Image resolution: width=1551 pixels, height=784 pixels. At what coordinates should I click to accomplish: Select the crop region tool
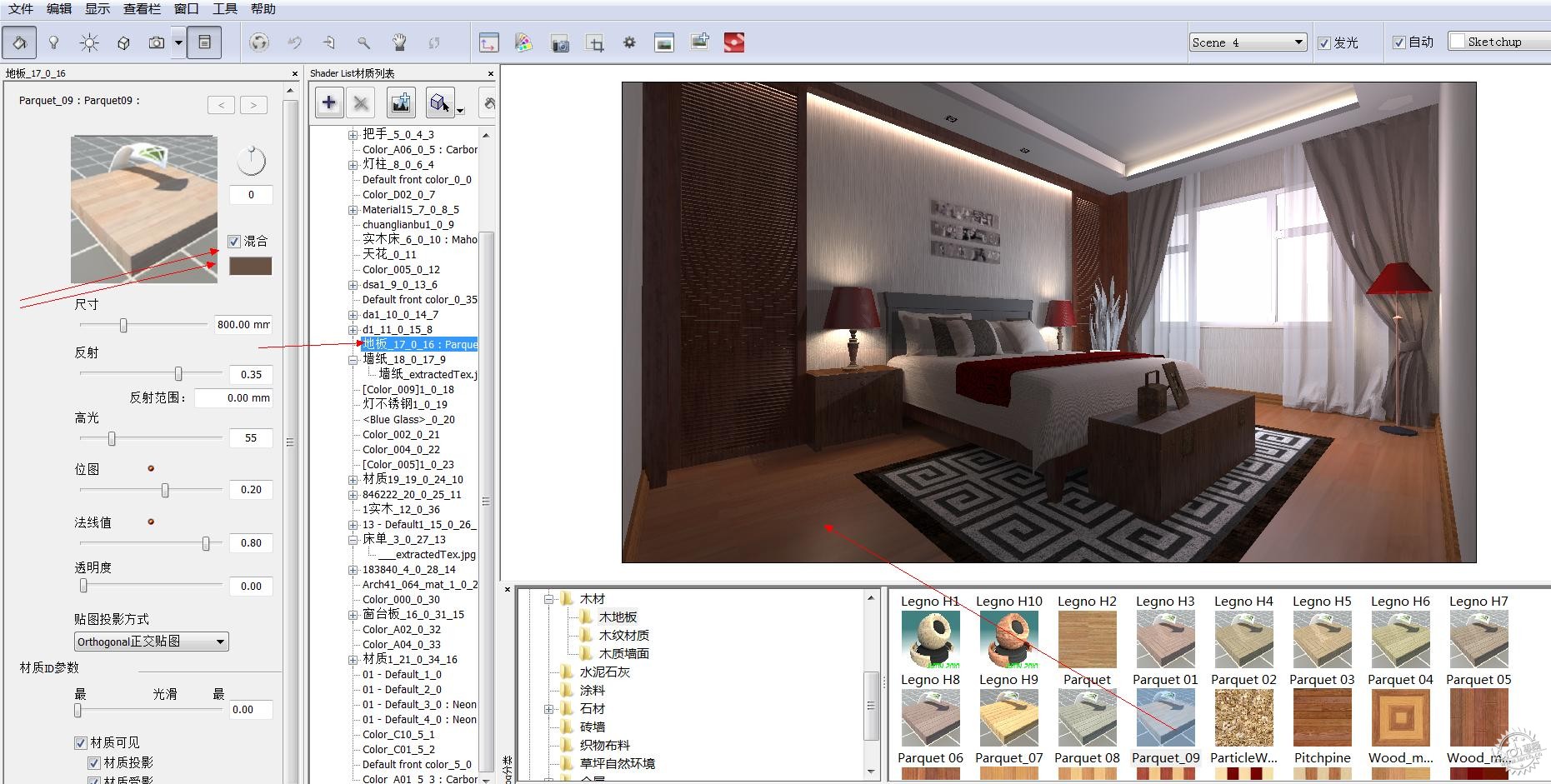595,42
